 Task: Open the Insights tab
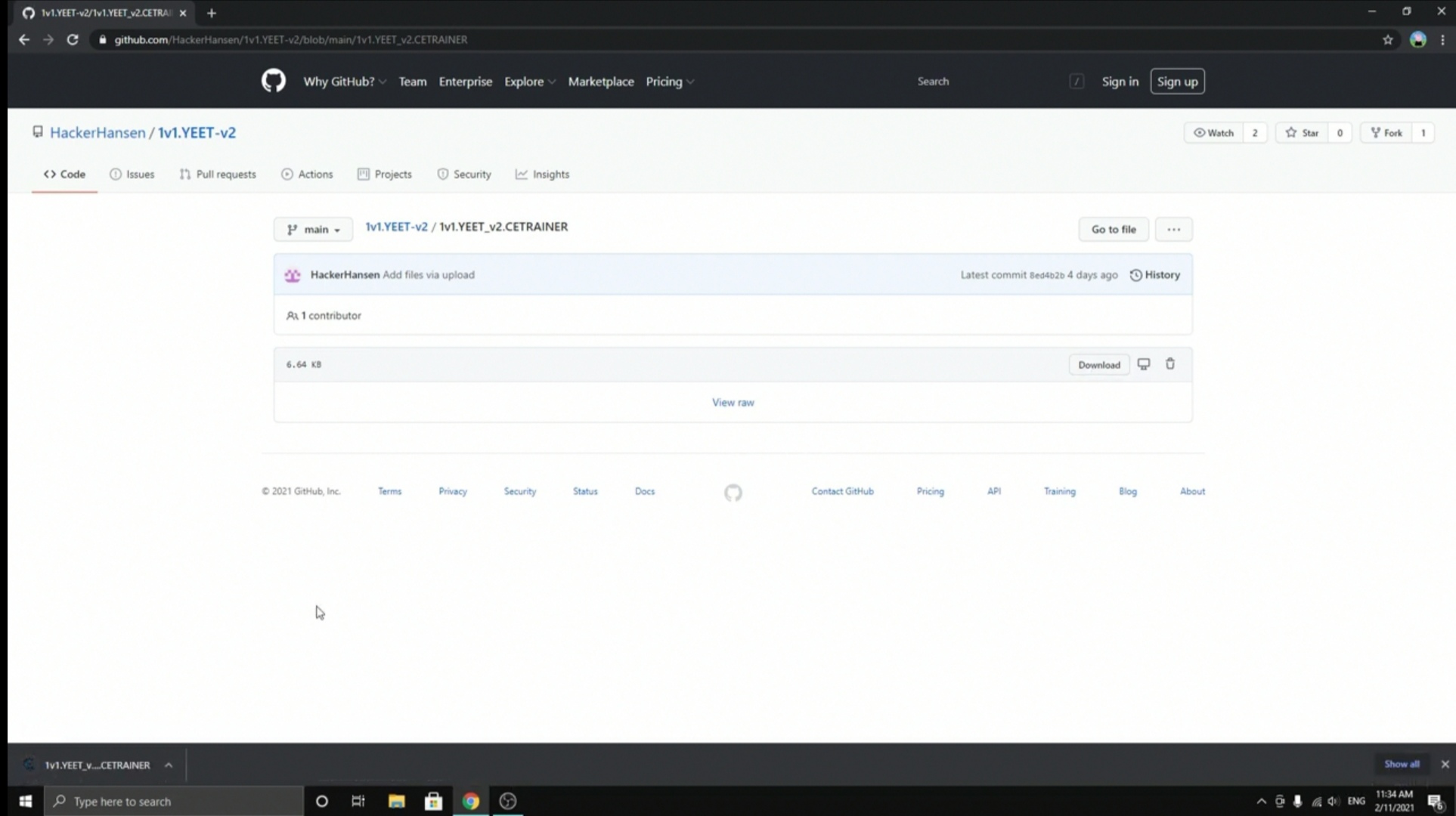pos(542,175)
